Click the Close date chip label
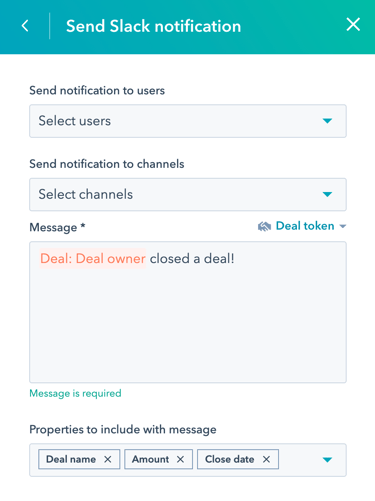 point(229,459)
